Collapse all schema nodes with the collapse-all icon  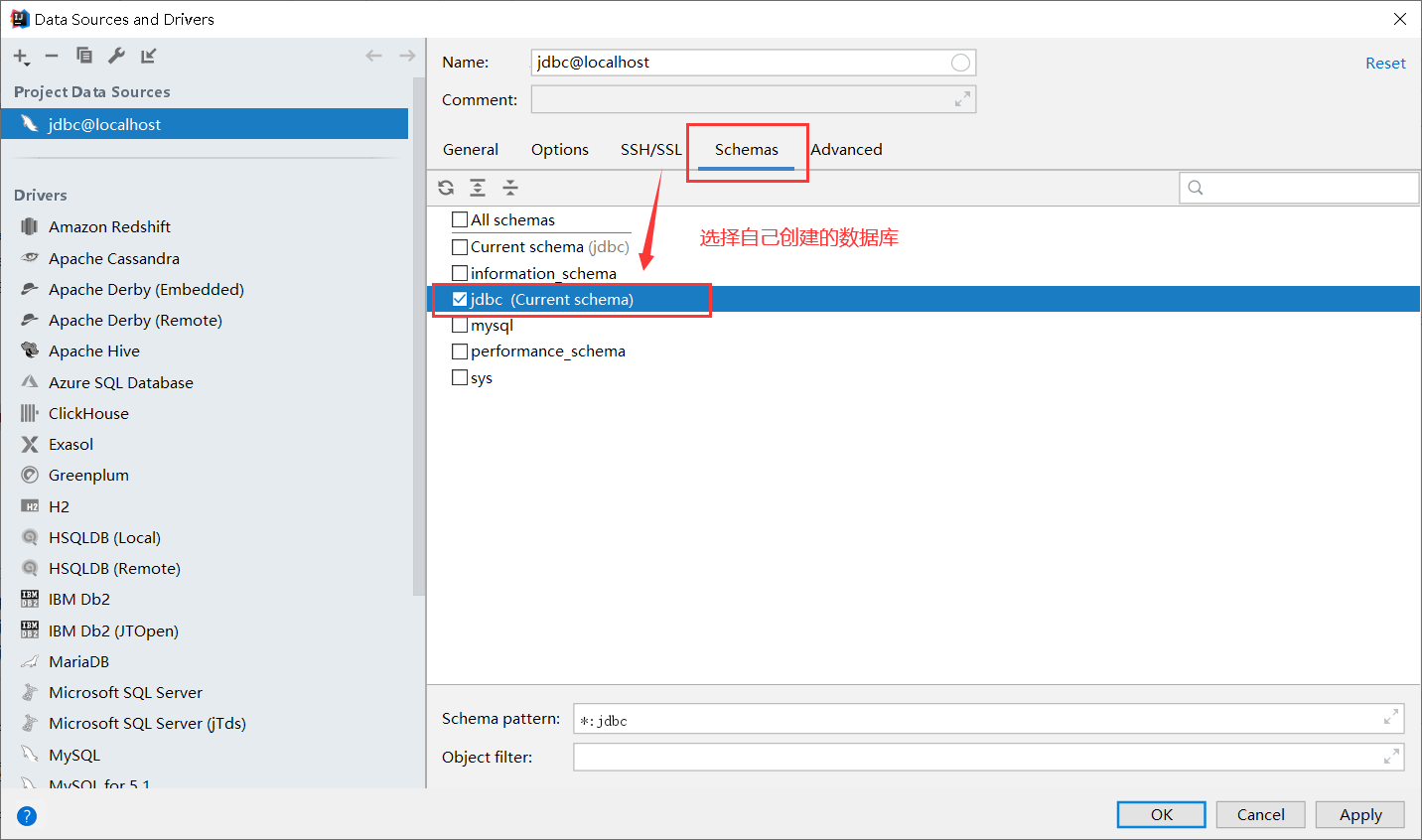click(x=509, y=187)
